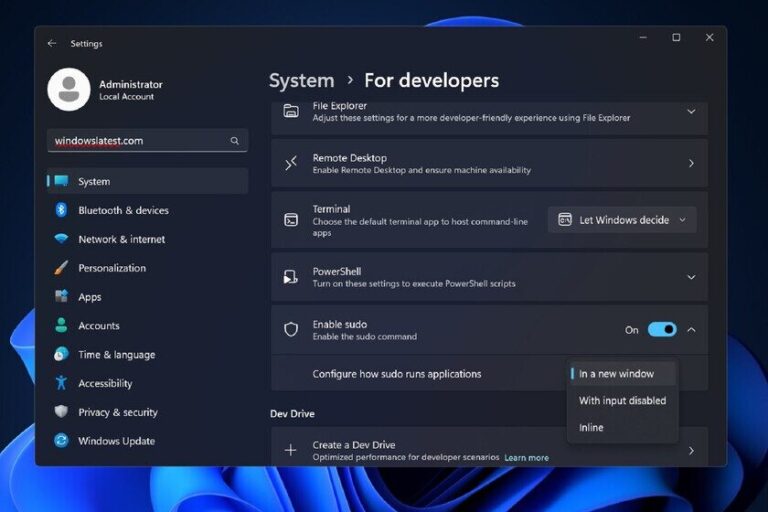Click the Accounts person icon
This screenshot has width=768, height=512.
click(x=61, y=325)
